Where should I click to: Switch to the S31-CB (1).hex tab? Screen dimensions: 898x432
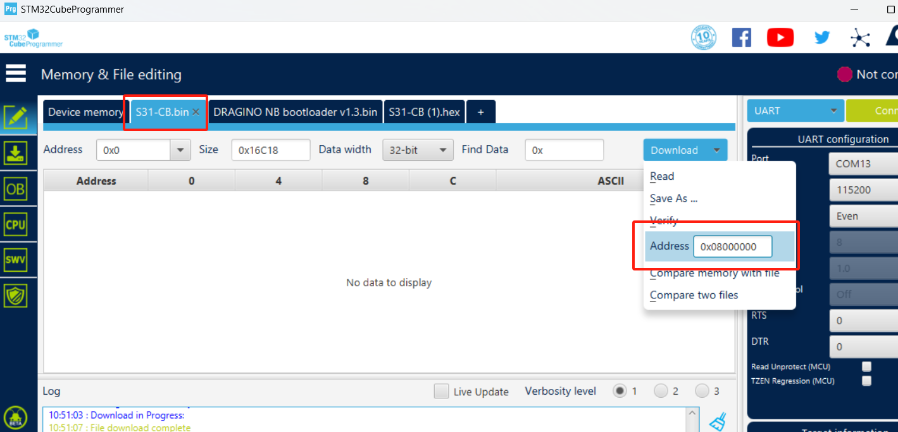pyautogui.click(x=424, y=112)
